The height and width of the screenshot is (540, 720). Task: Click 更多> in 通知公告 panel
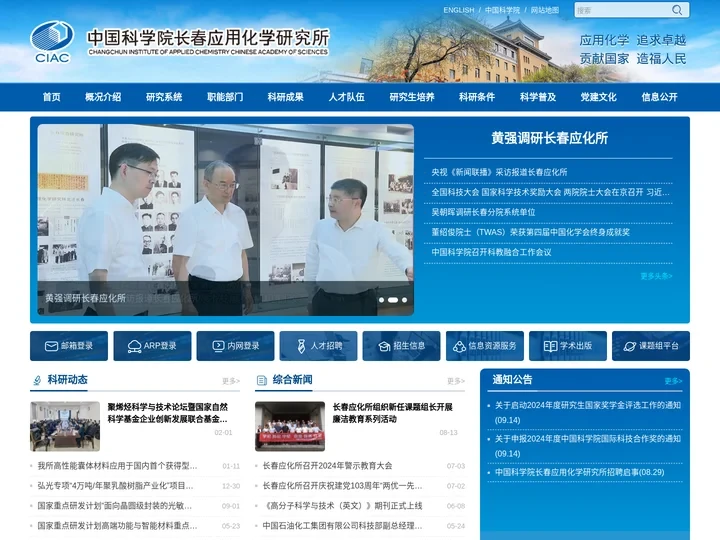pyautogui.click(x=673, y=381)
